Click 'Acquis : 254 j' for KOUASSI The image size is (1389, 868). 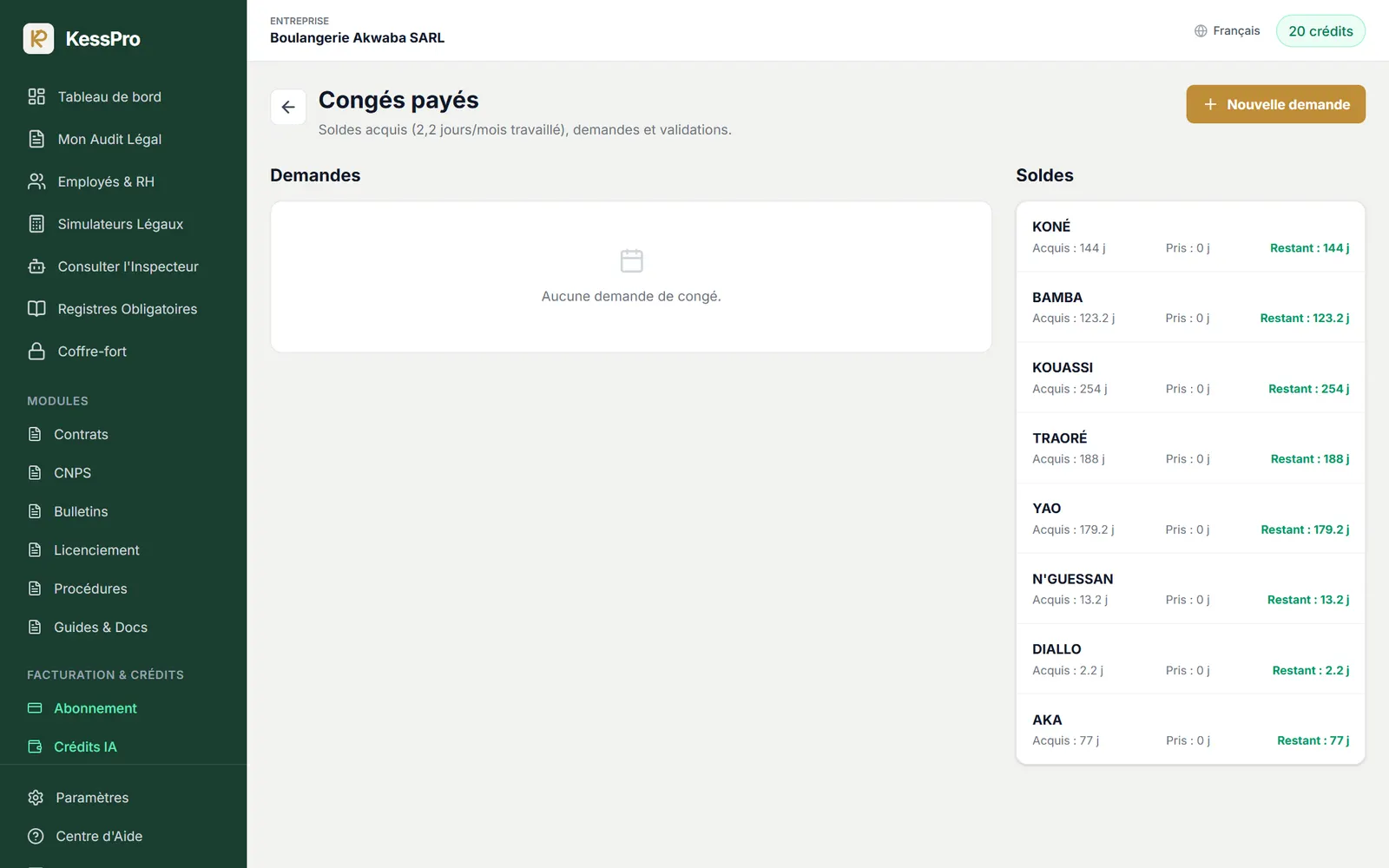coord(1070,389)
